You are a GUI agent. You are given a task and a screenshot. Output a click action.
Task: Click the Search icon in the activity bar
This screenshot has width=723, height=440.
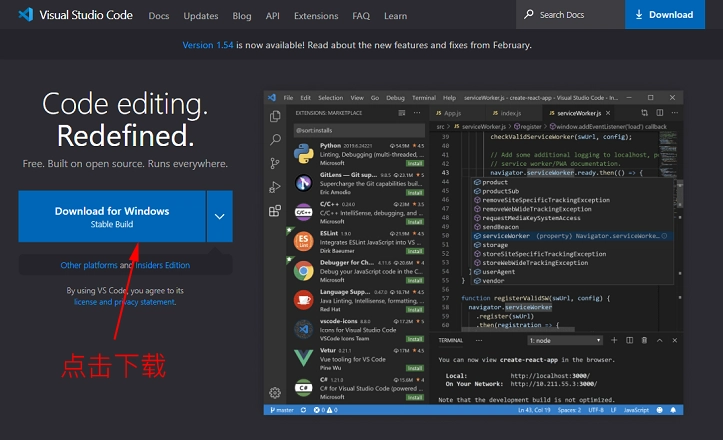pos(275,139)
